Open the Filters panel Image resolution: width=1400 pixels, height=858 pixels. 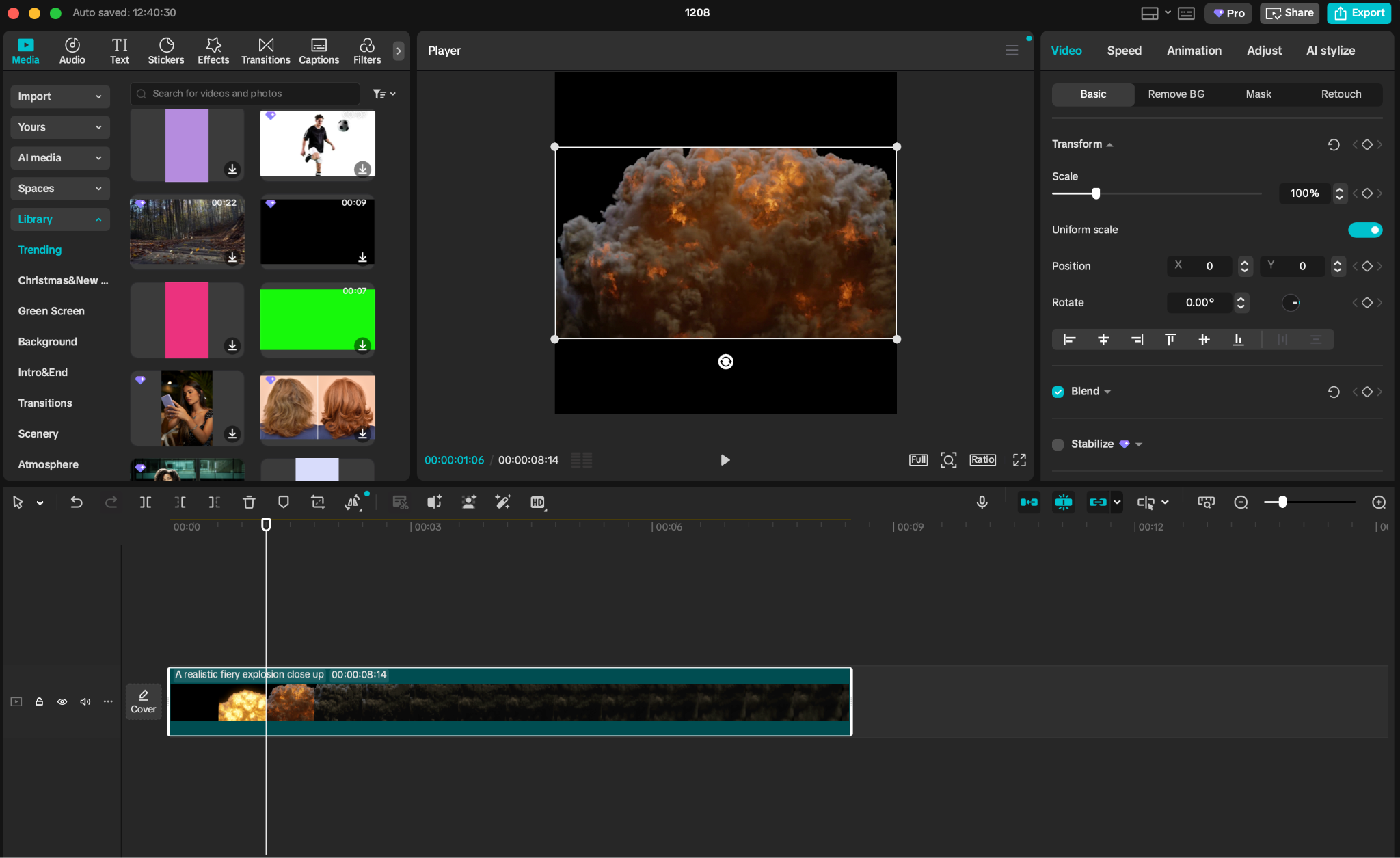tap(366, 50)
